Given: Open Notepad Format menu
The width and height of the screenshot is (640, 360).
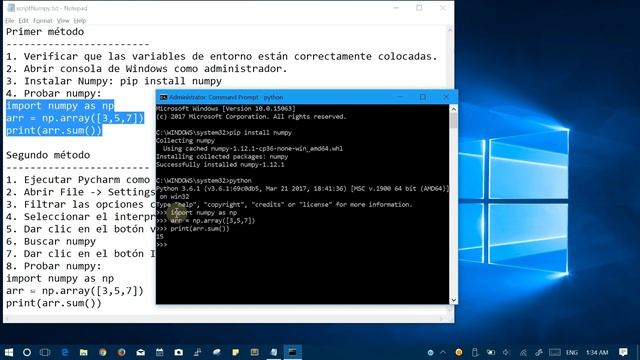Looking at the screenshot, I should (x=42, y=20).
